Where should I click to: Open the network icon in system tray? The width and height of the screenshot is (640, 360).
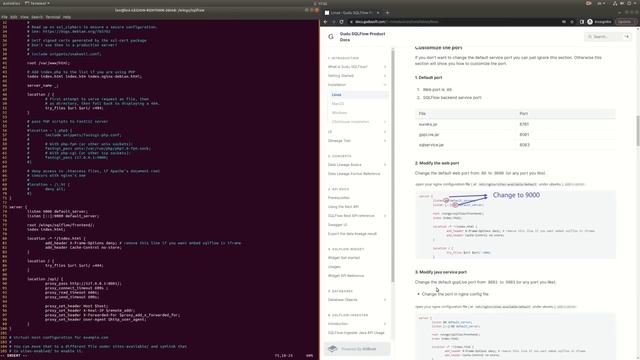[x=615, y=3]
